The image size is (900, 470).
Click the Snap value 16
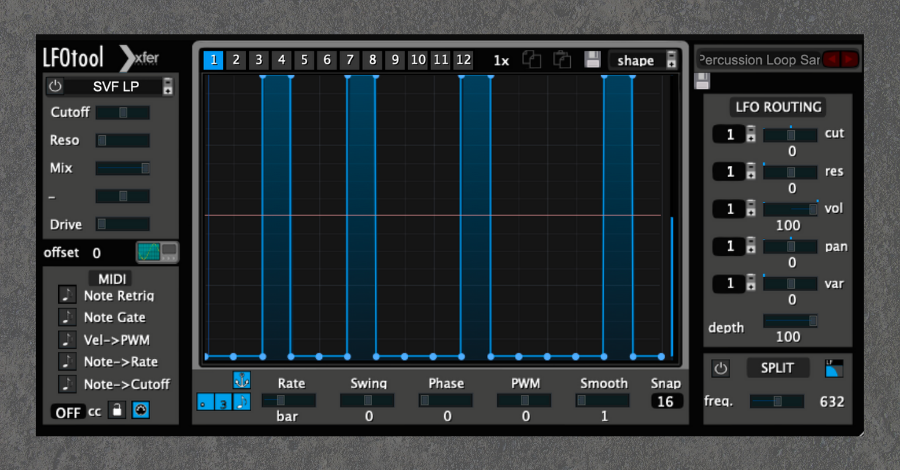pos(666,401)
